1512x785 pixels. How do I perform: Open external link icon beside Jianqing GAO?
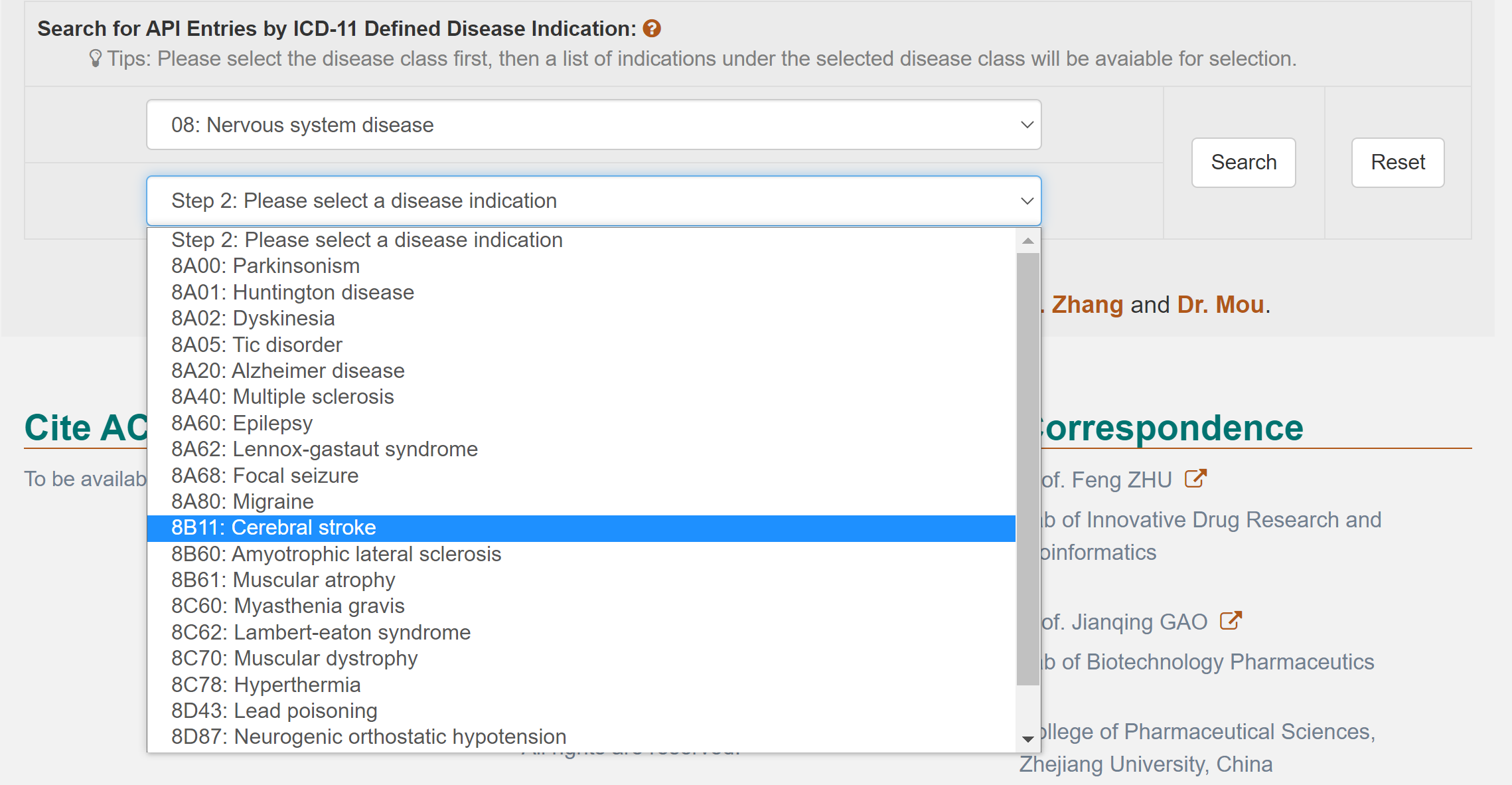coord(1231,621)
